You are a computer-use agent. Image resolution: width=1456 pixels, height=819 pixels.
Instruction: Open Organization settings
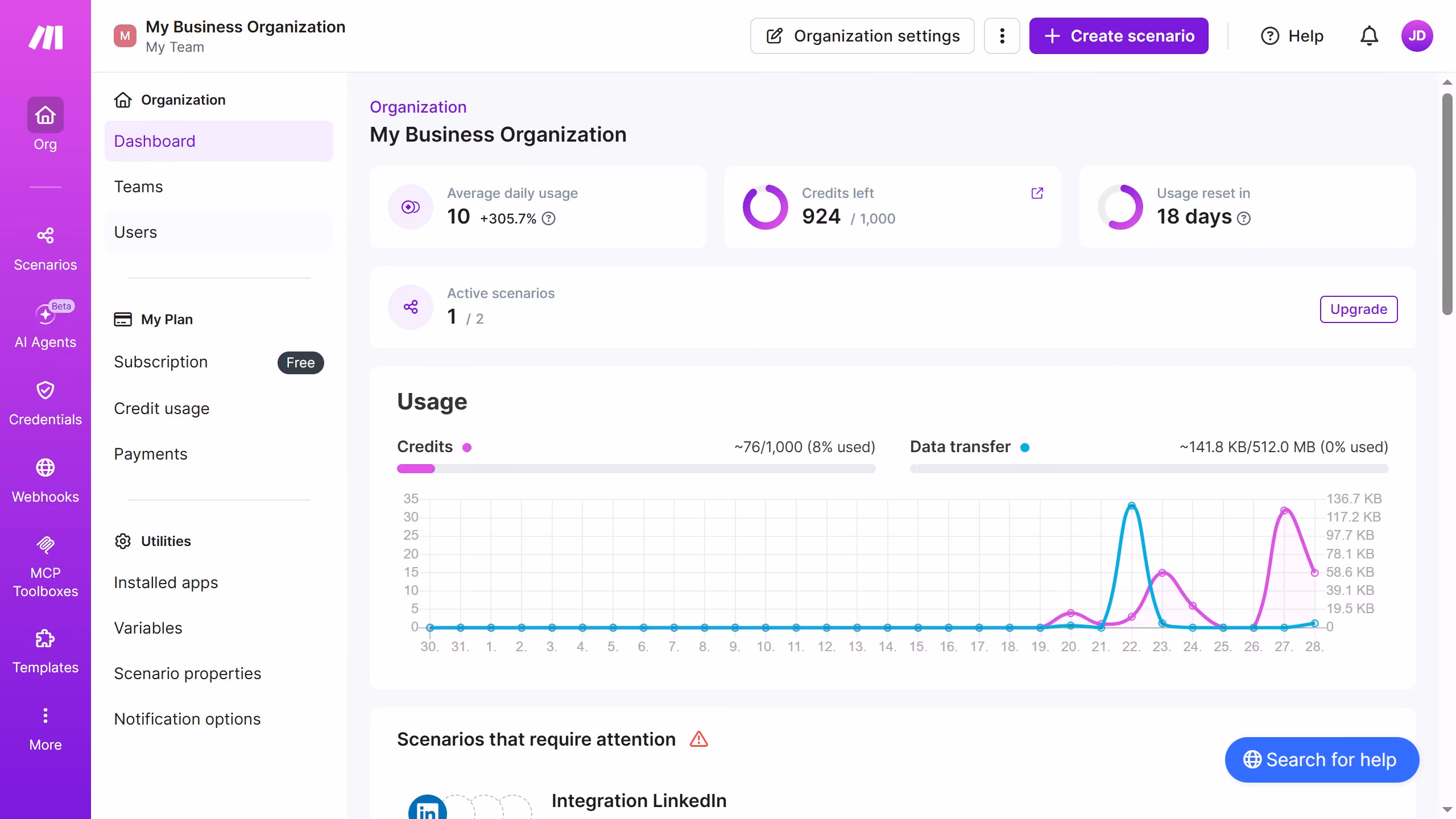pyautogui.click(x=862, y=36)
